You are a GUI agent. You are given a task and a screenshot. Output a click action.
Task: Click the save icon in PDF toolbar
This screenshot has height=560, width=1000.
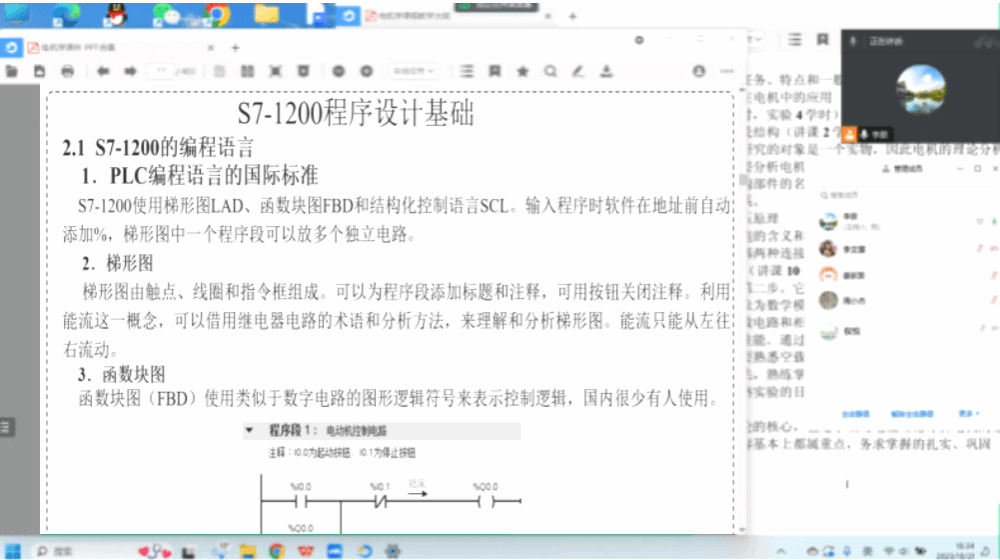(x=39, y=72)
